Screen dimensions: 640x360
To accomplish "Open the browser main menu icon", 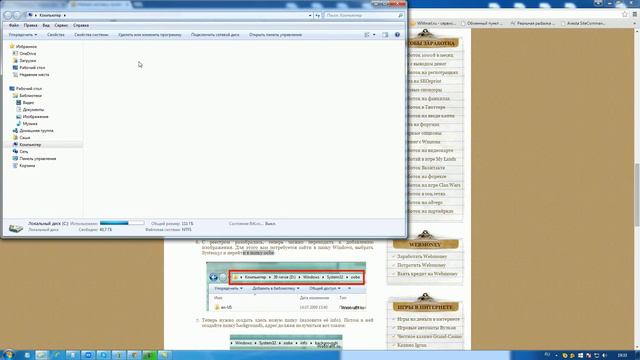I will point(635,14).
